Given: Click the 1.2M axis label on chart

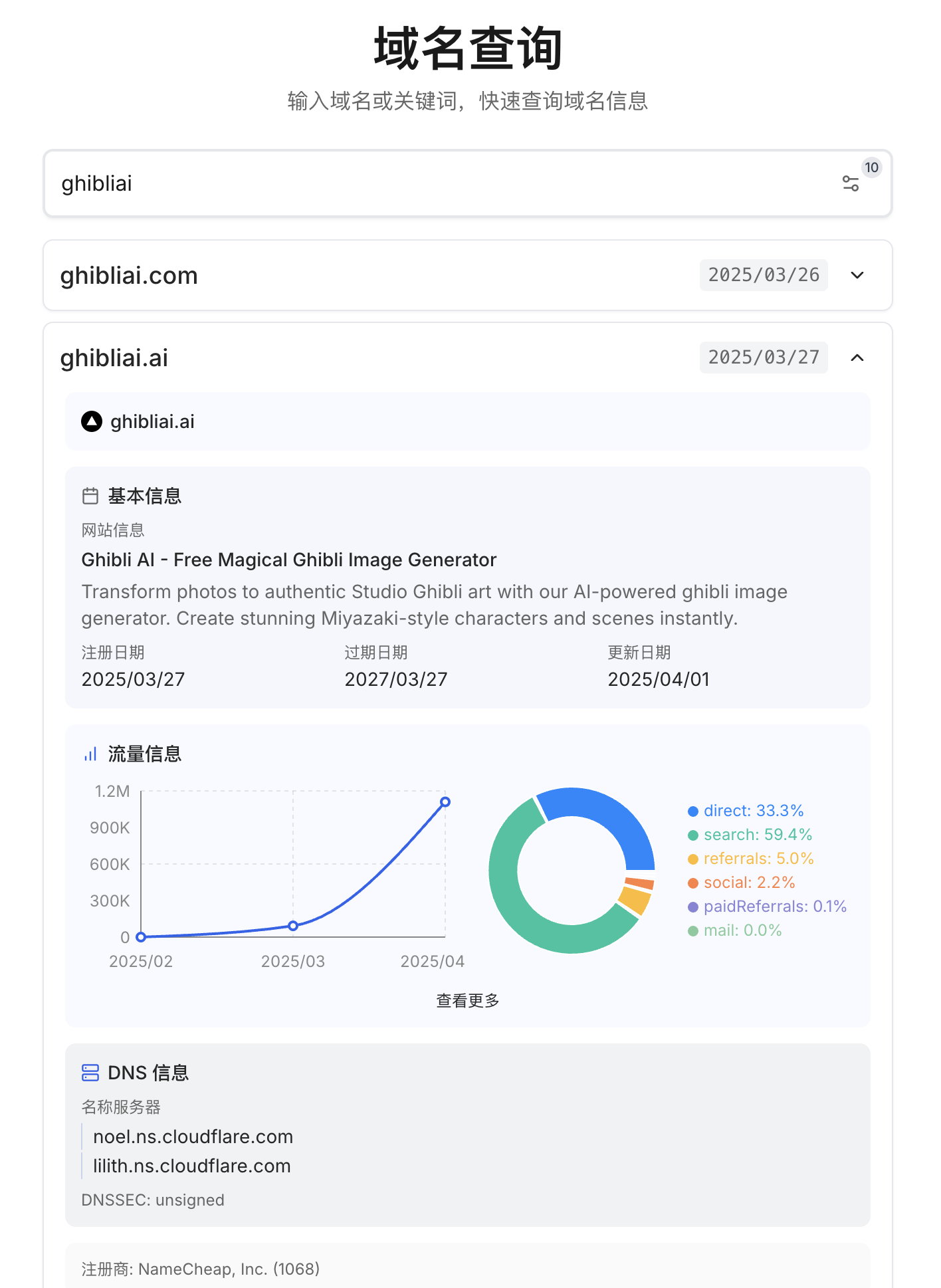Looking at the screenshot, I should 112,792.
